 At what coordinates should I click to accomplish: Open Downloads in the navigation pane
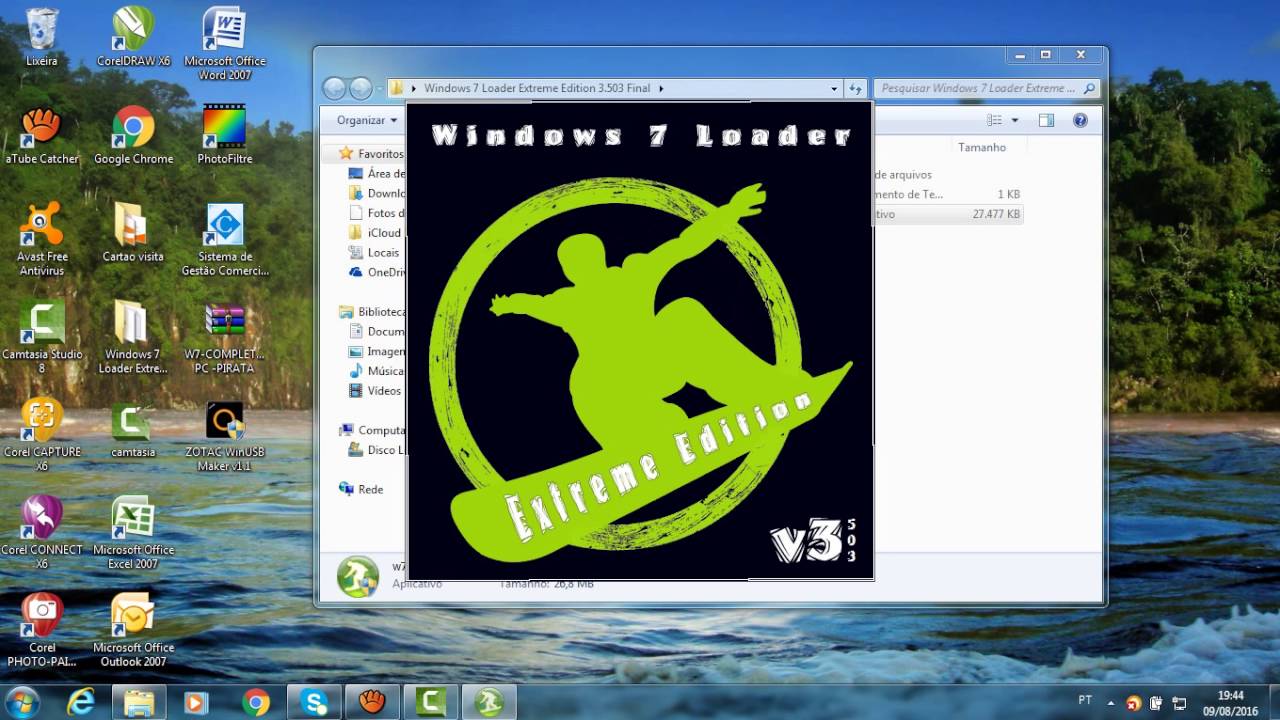point(377,193)
